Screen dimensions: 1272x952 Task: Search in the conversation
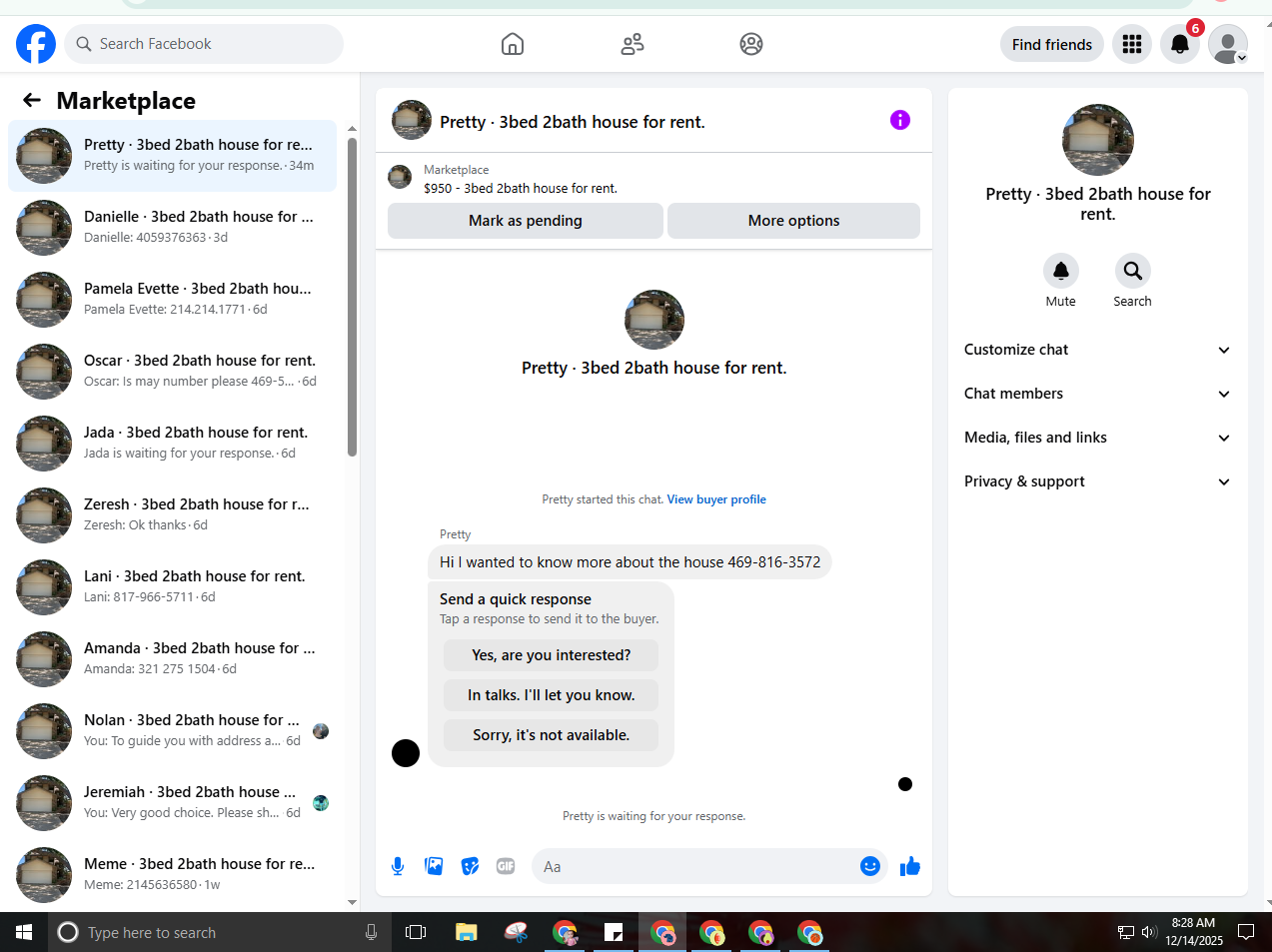(1133, 271)
